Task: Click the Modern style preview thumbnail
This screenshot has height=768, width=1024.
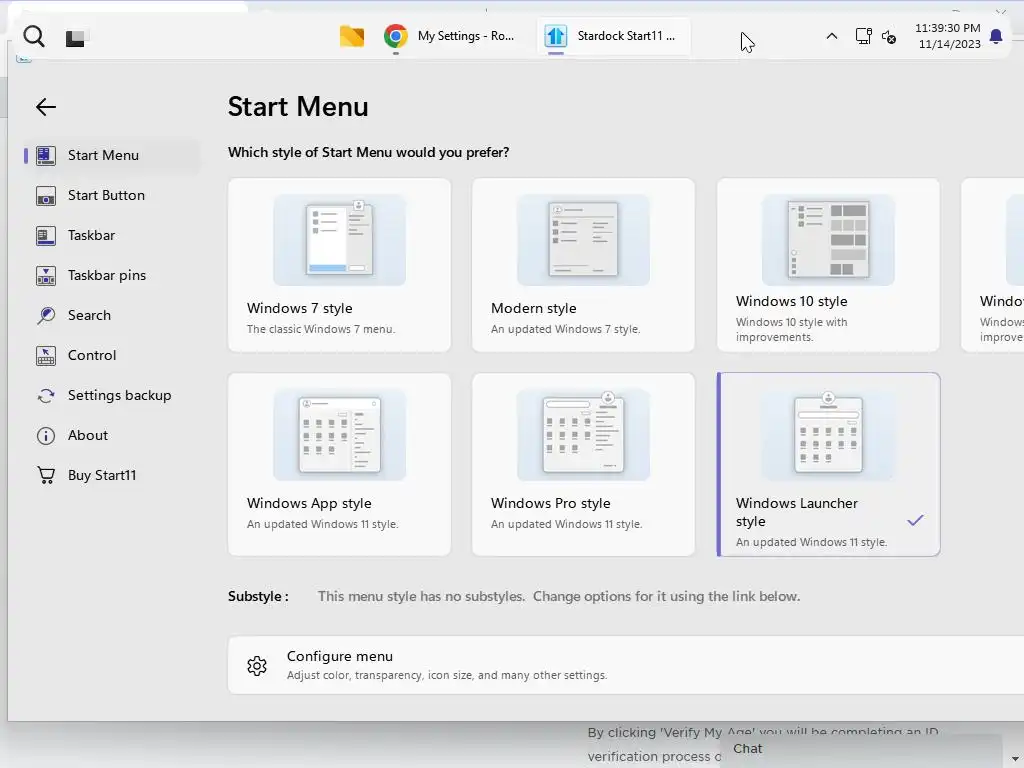Action: tap(583, 240)
